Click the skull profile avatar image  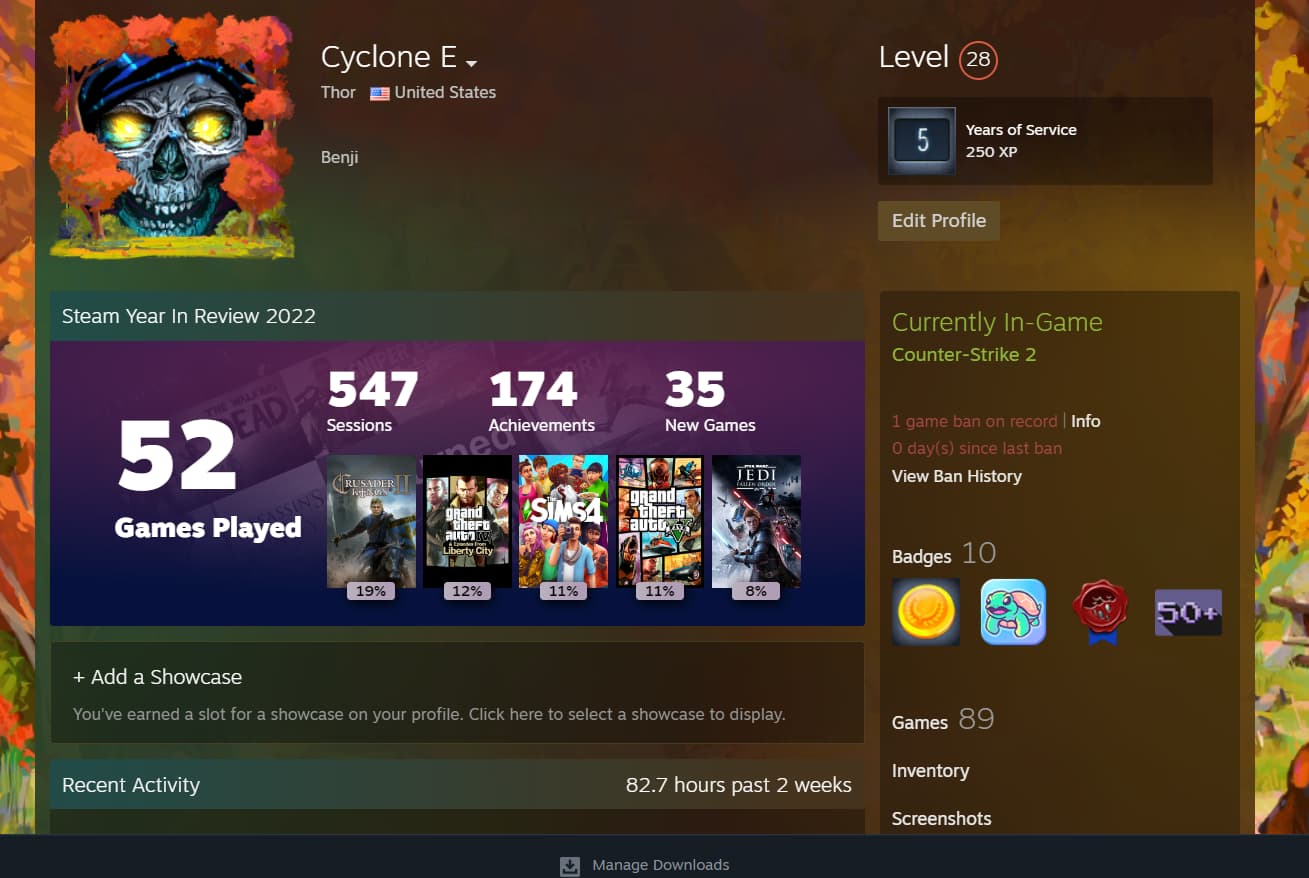click(172, 137)
